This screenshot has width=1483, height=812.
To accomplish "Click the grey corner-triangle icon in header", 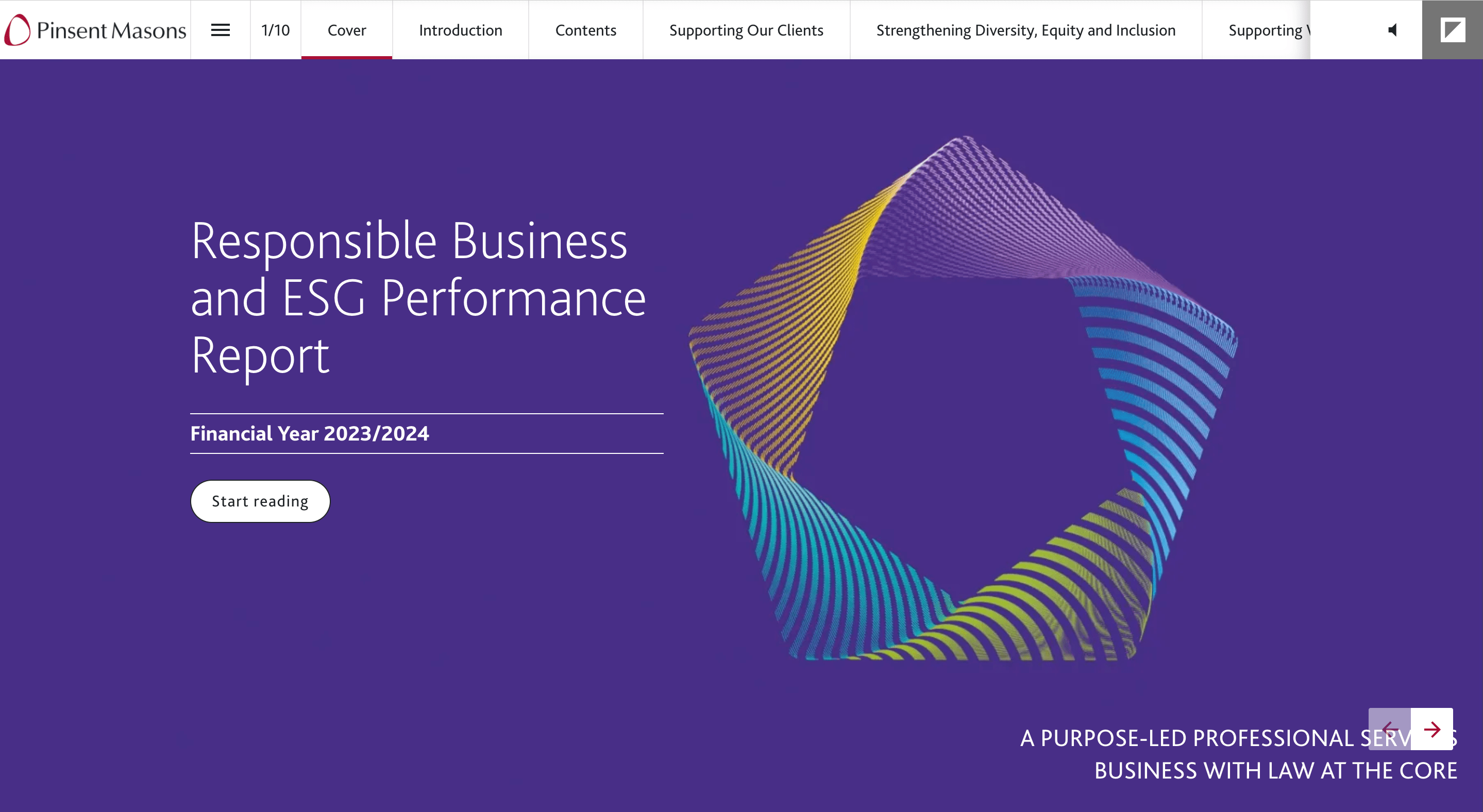I will click(1452, 30).
